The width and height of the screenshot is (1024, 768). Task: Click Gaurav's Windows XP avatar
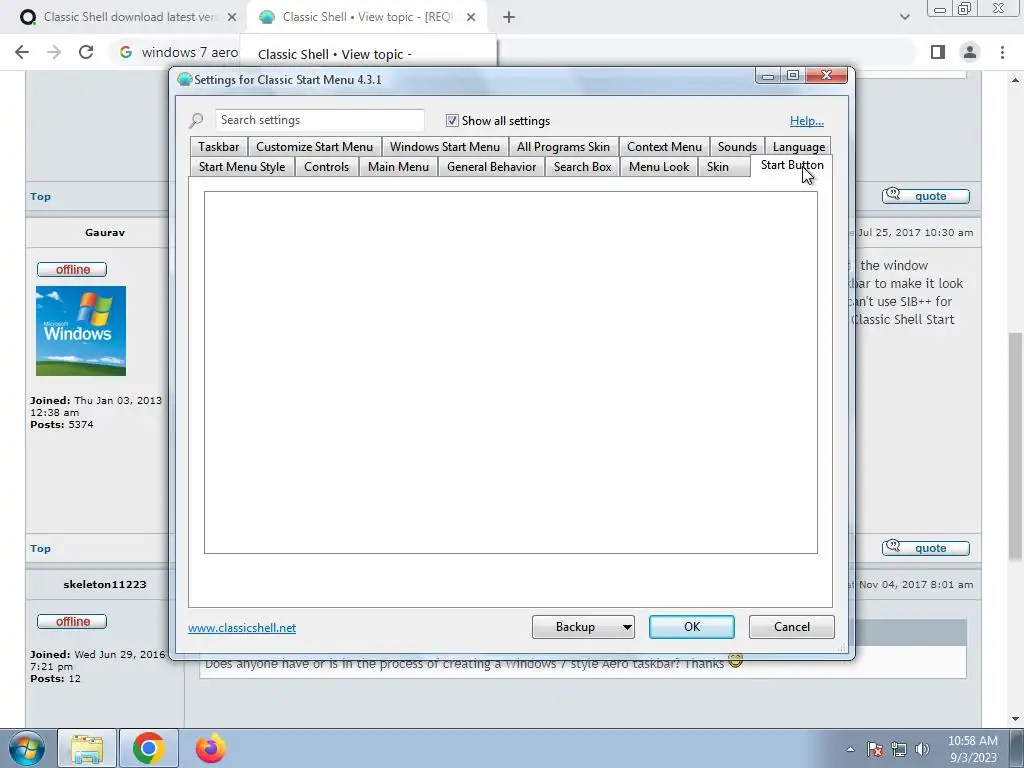point(81,331)
